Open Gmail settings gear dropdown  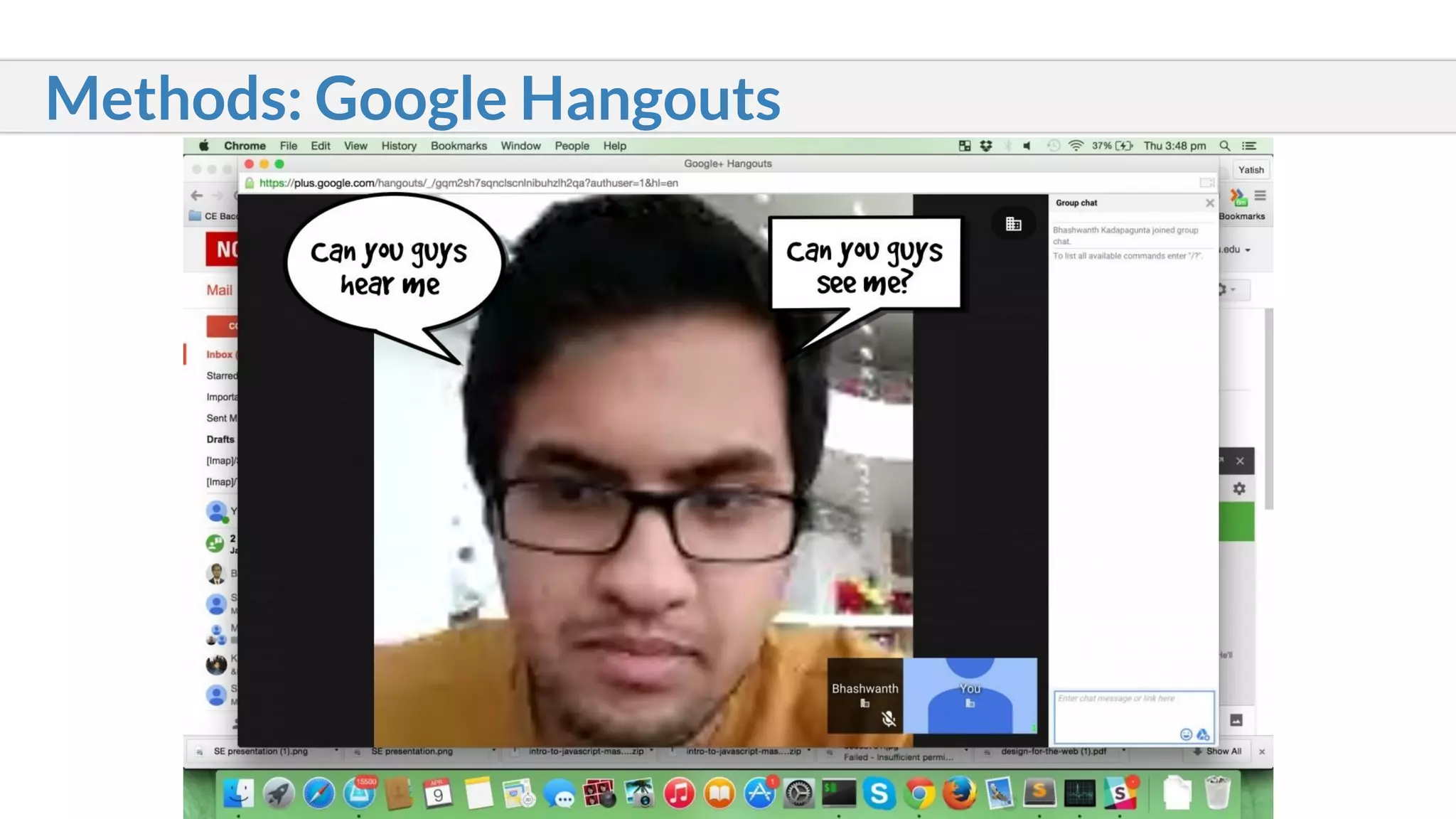(x=1233, y=290)
